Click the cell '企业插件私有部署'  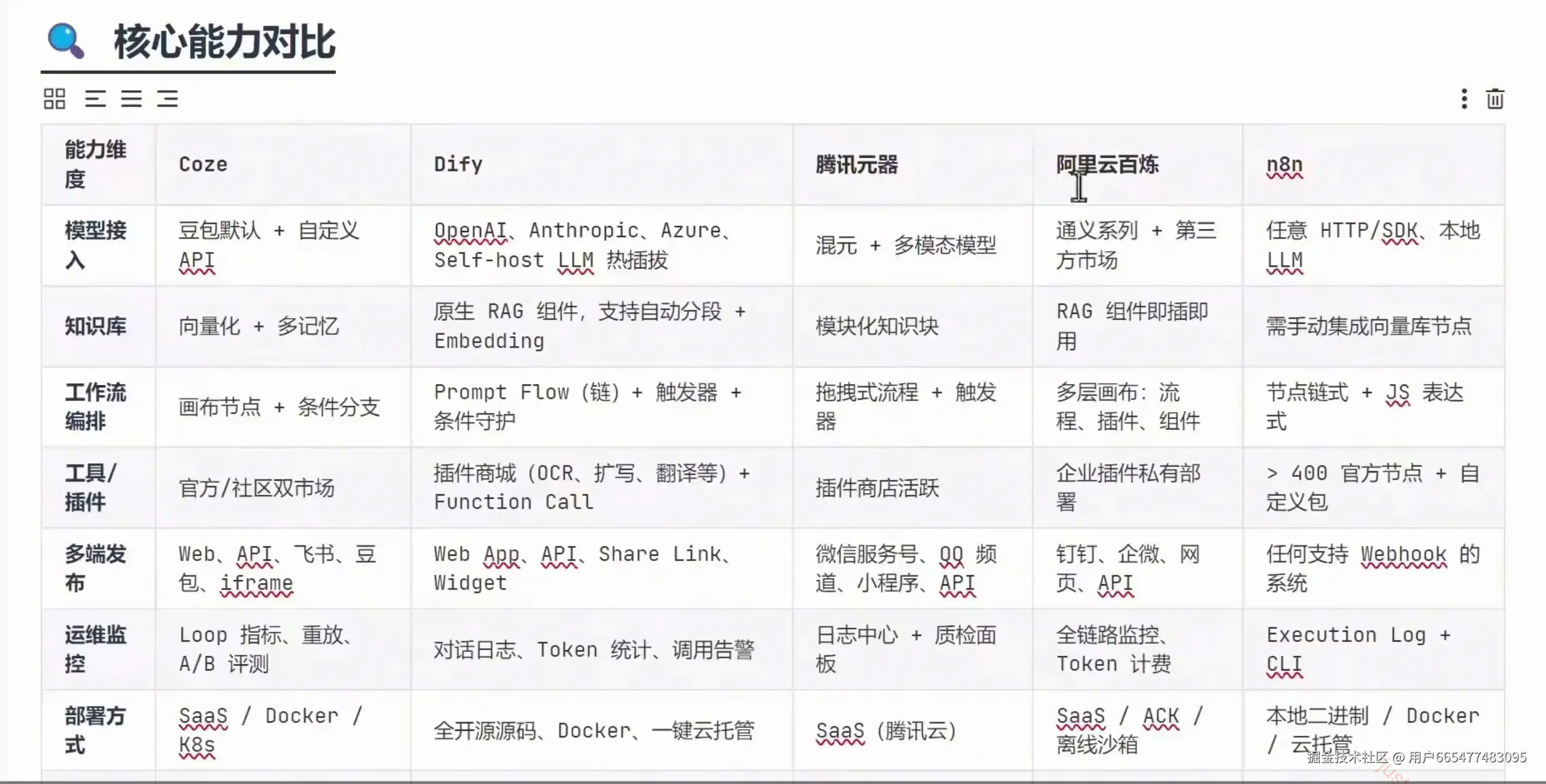coord(1138,488)
